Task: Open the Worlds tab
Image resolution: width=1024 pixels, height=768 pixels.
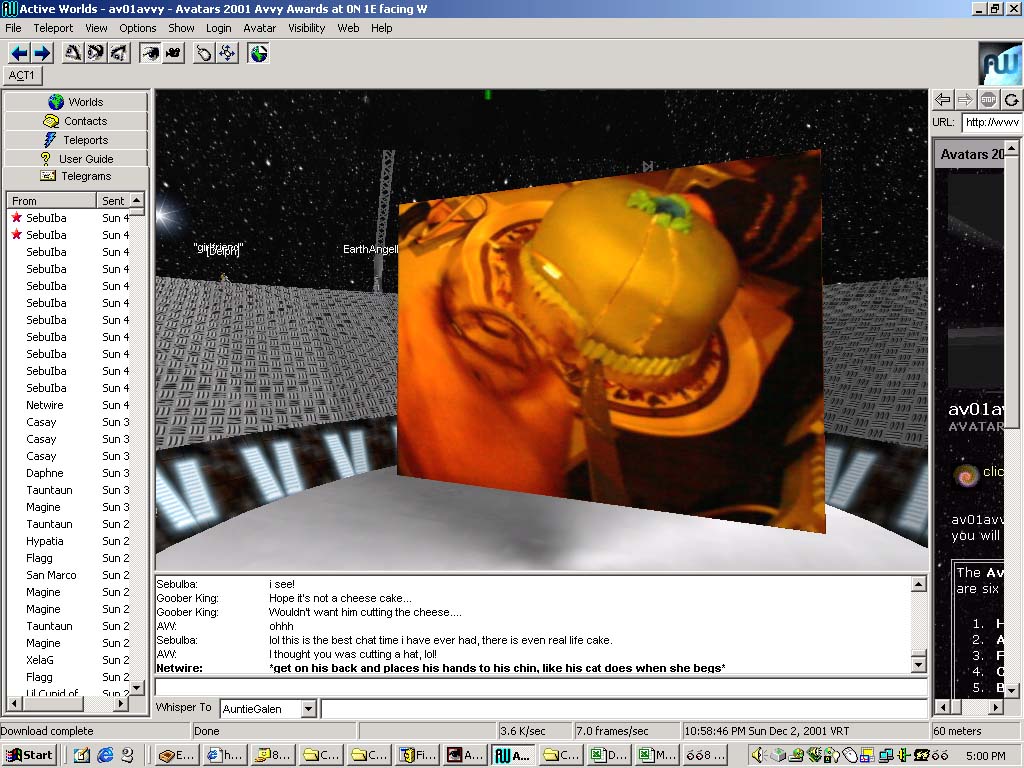Action: tap(76, 102)
